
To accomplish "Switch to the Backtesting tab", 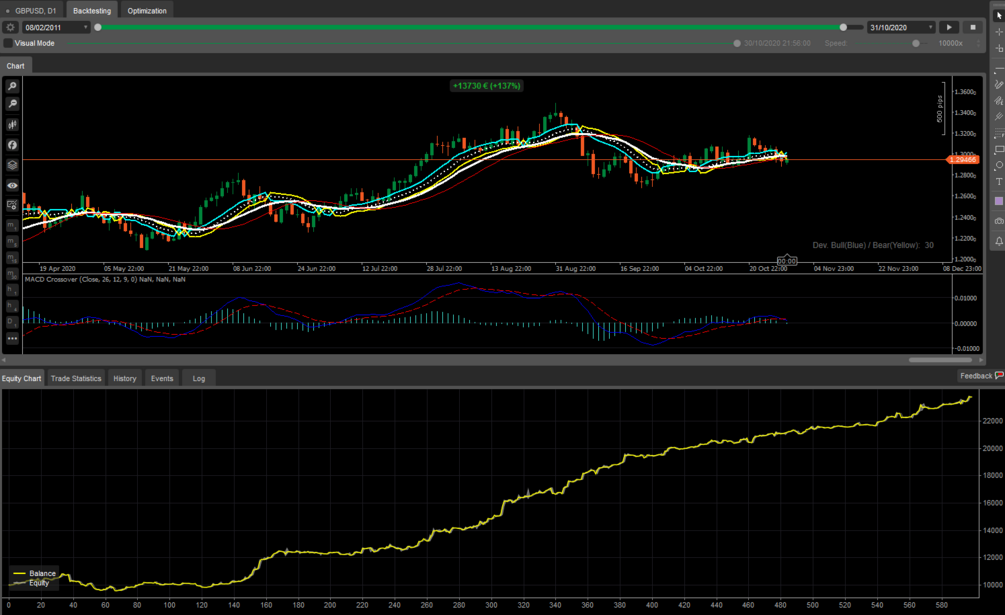I will [92, 11].
